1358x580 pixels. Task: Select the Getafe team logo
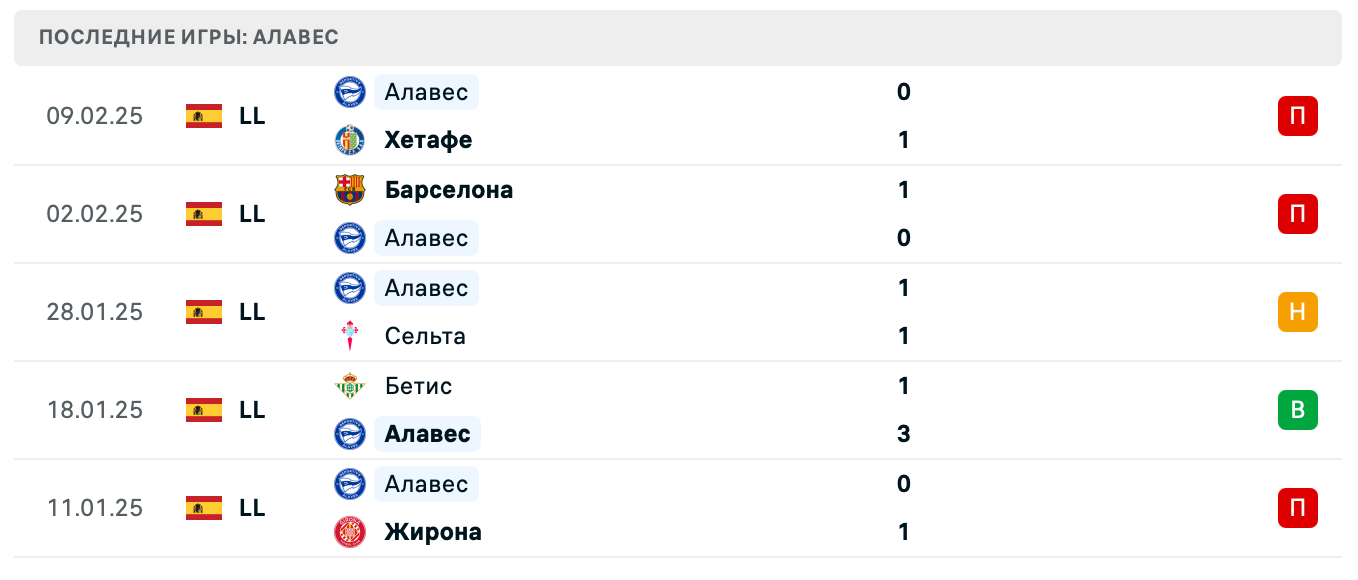point(349,140)
